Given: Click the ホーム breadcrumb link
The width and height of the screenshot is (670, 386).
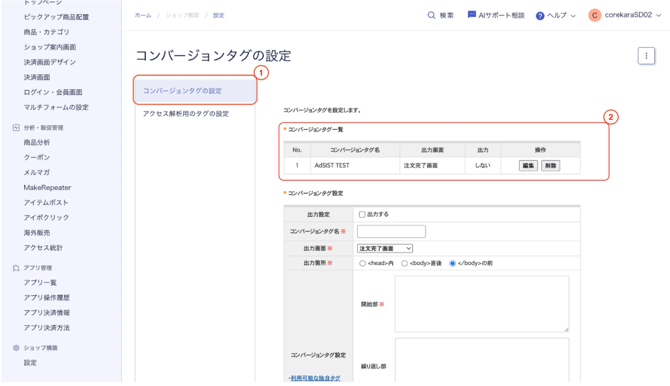Looking at the screenshot, I should tap(143, 15).
